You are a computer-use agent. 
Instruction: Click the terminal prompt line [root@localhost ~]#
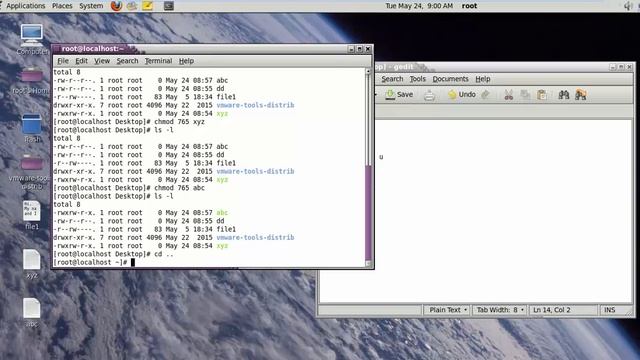90,262
